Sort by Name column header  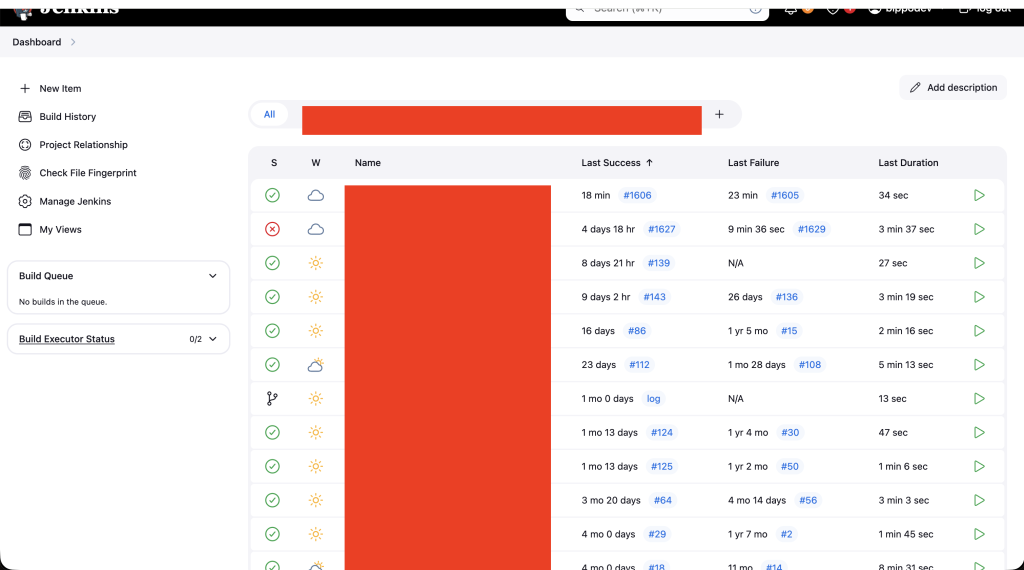coord(368,163)
